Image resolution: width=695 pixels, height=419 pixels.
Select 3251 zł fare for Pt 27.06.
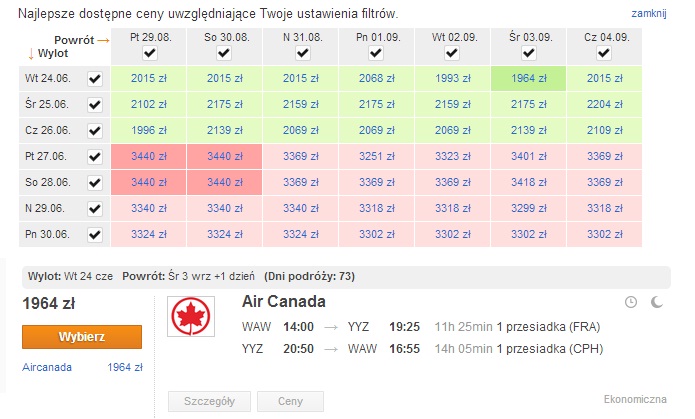tap(376, 157)
